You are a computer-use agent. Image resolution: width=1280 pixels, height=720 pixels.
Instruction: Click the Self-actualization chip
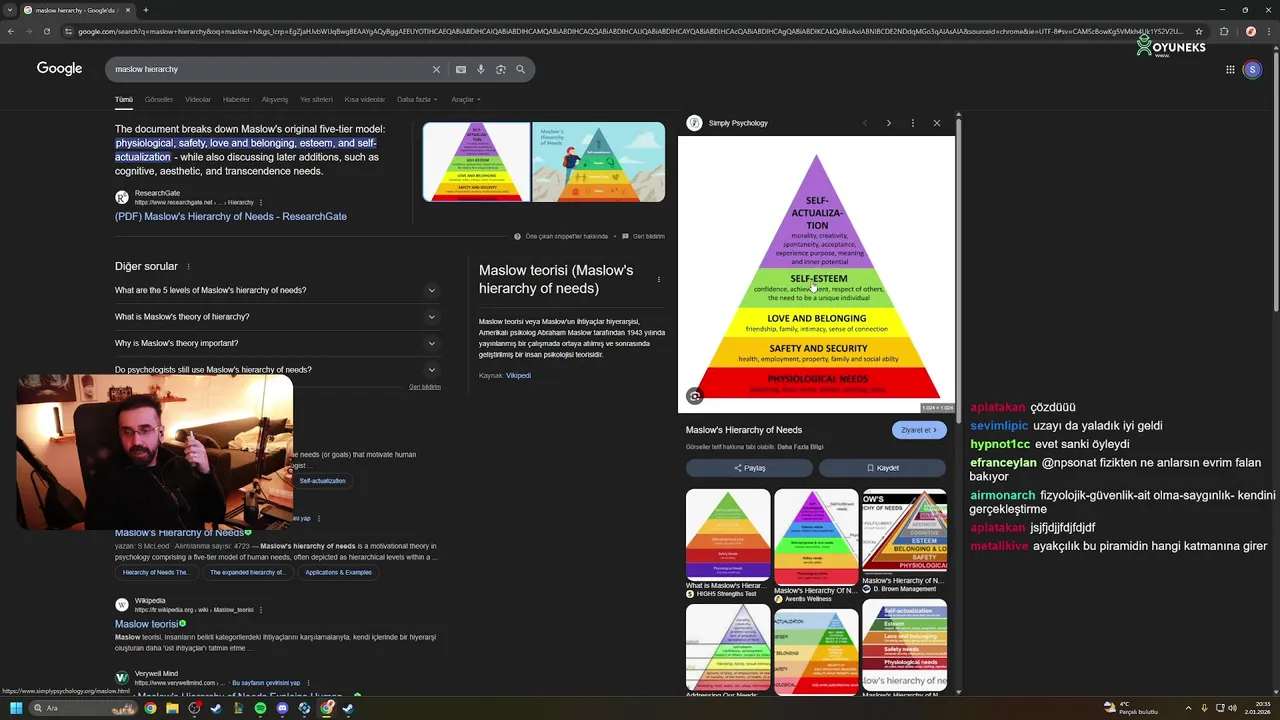point(323,481)
